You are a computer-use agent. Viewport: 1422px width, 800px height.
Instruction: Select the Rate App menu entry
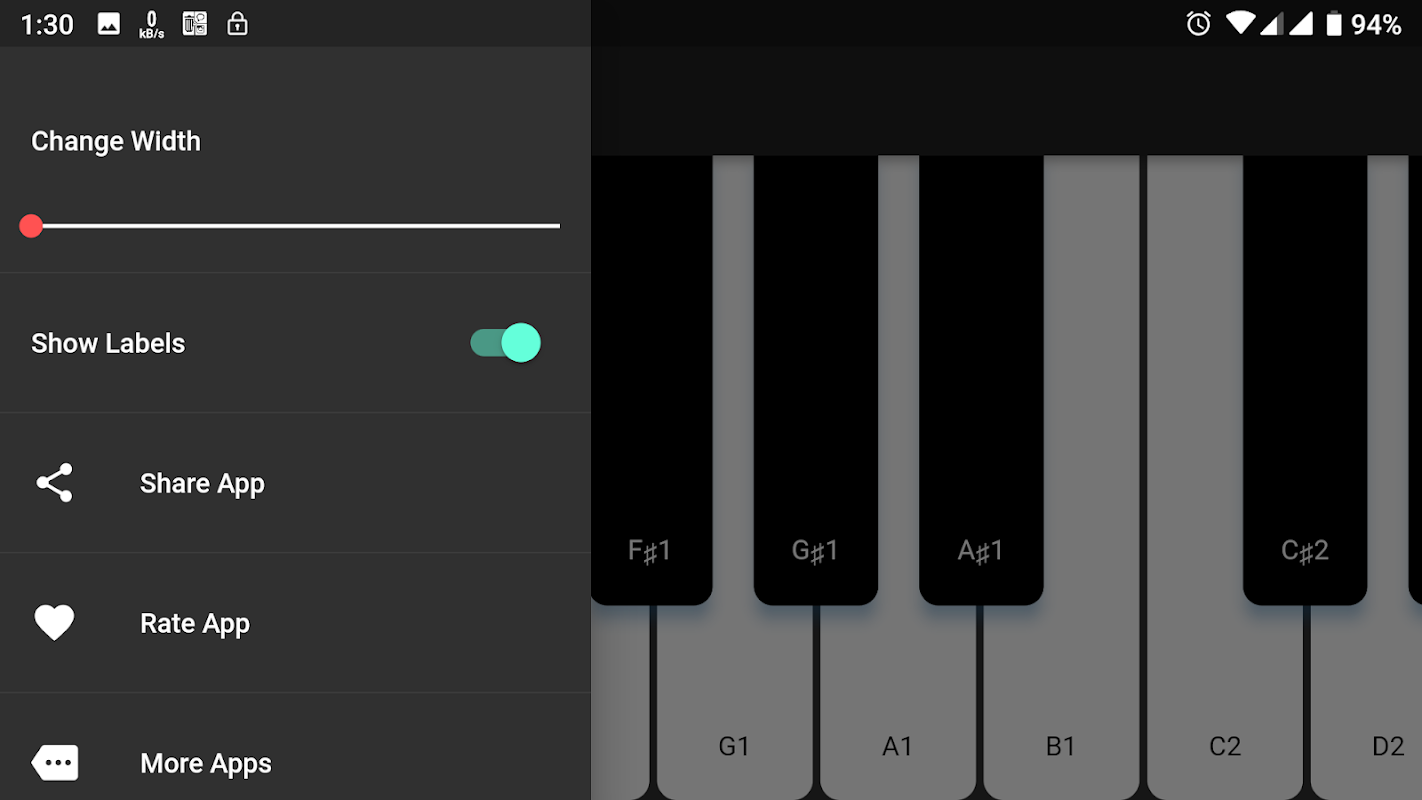295,623
